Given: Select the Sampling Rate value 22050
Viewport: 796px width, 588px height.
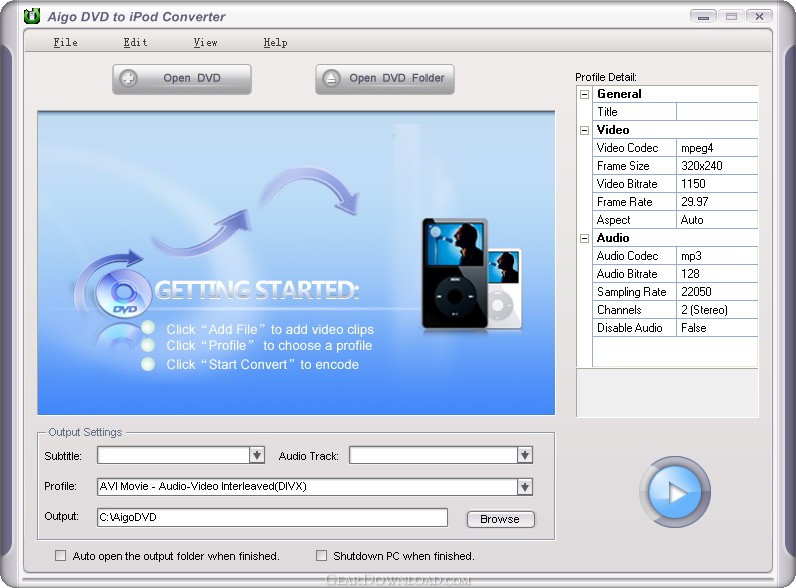Looking at the screenshot, I should tap(717, 292).
